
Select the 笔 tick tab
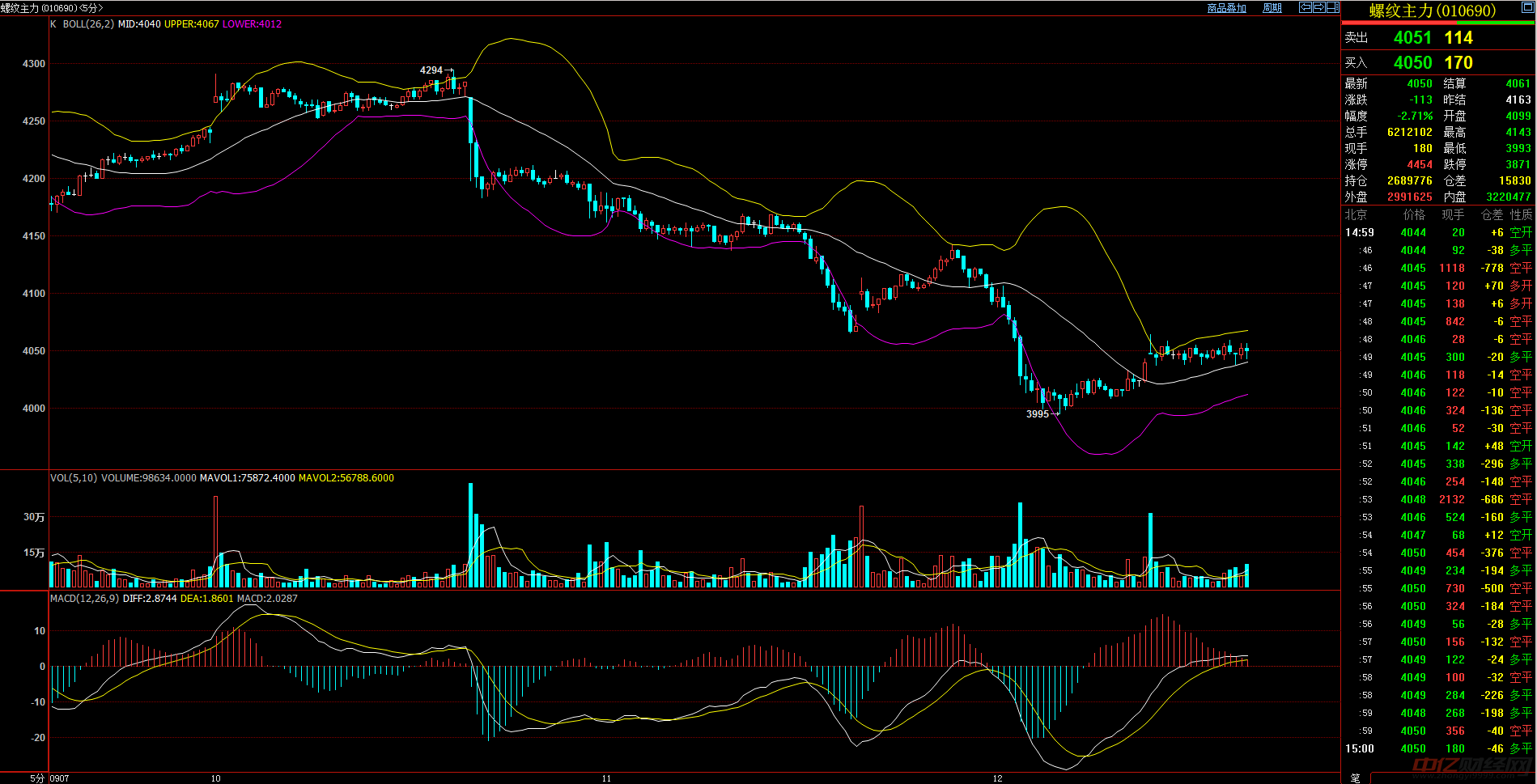[1355, 778]
